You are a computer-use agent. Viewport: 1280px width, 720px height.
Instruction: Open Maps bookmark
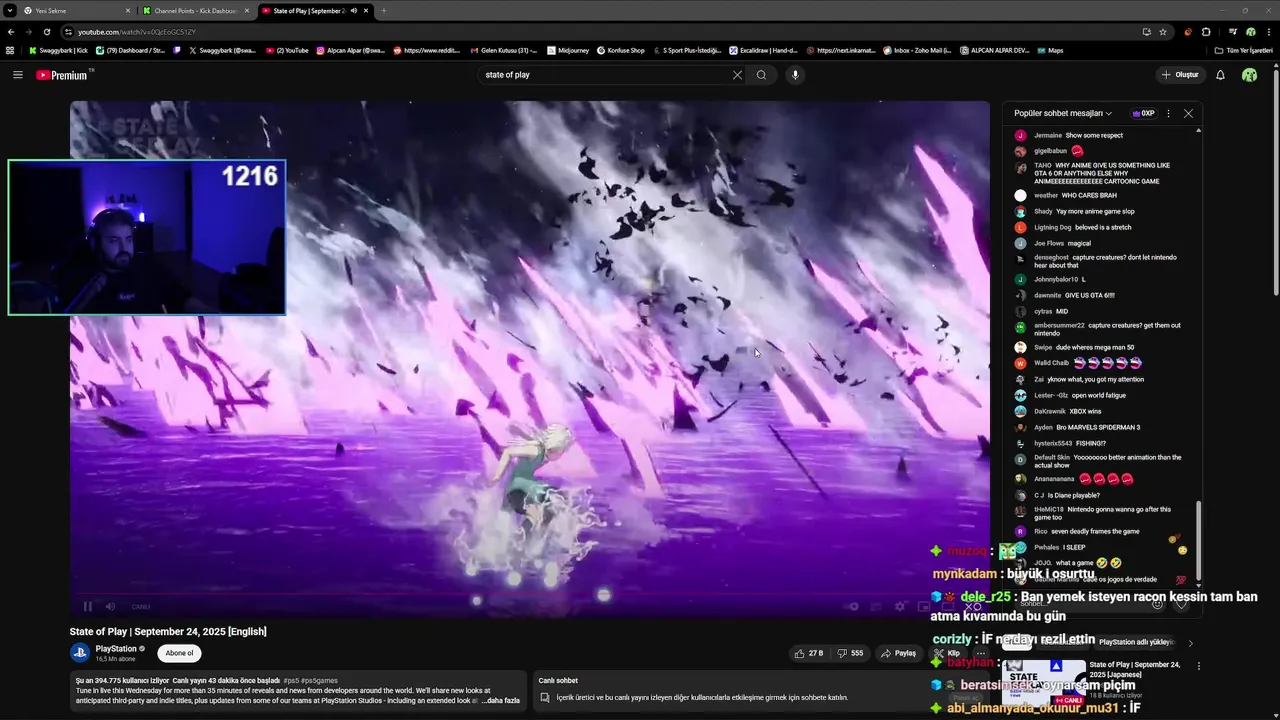coord(1050,50)
